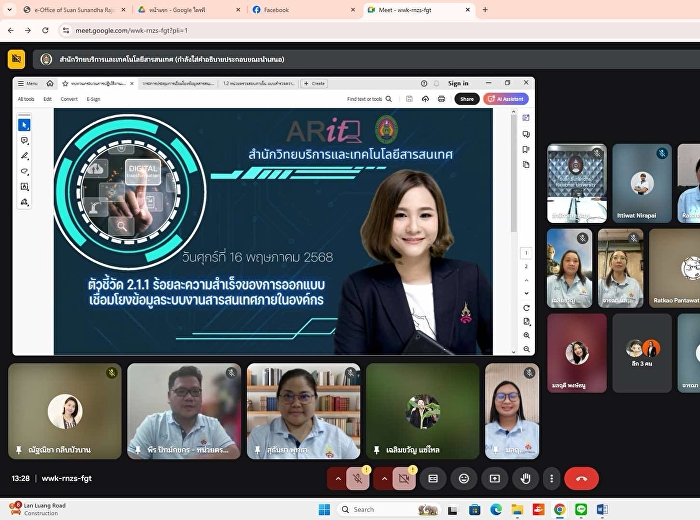Choose the Acrobat freehand draw tool

coord(25,171)
